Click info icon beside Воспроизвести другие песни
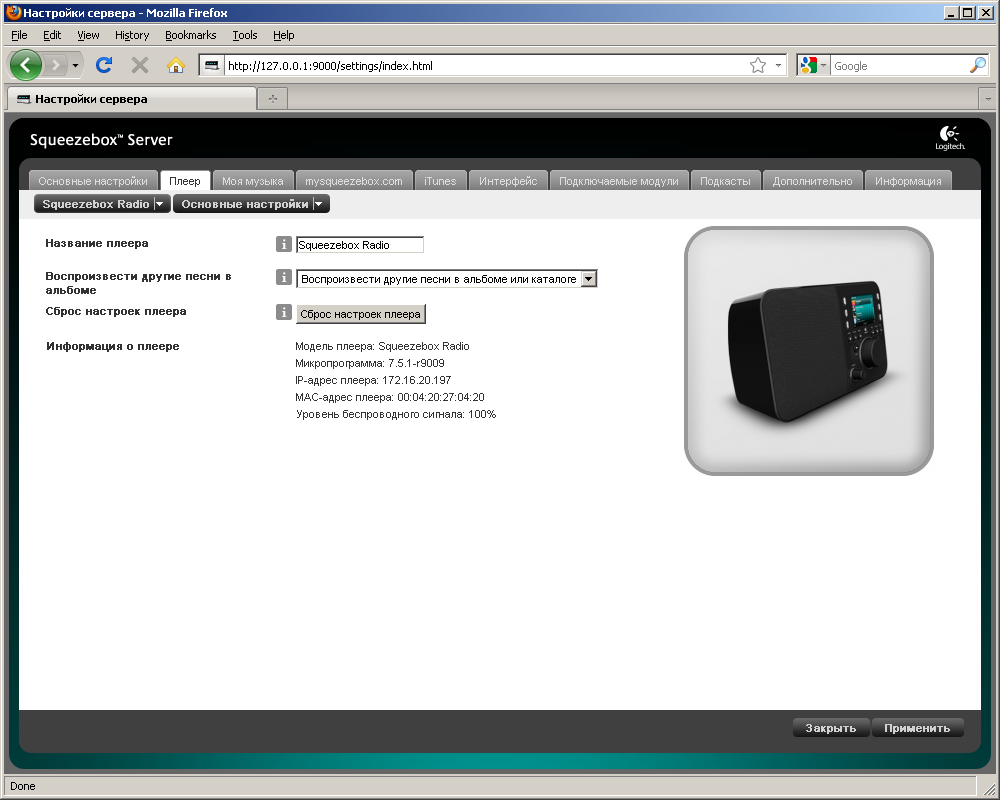Screen dimensions: 1000x800 (x=284, y=277)
